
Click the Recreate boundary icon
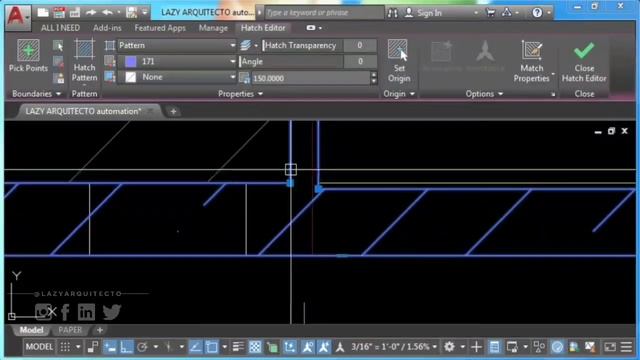pos(58,78)
